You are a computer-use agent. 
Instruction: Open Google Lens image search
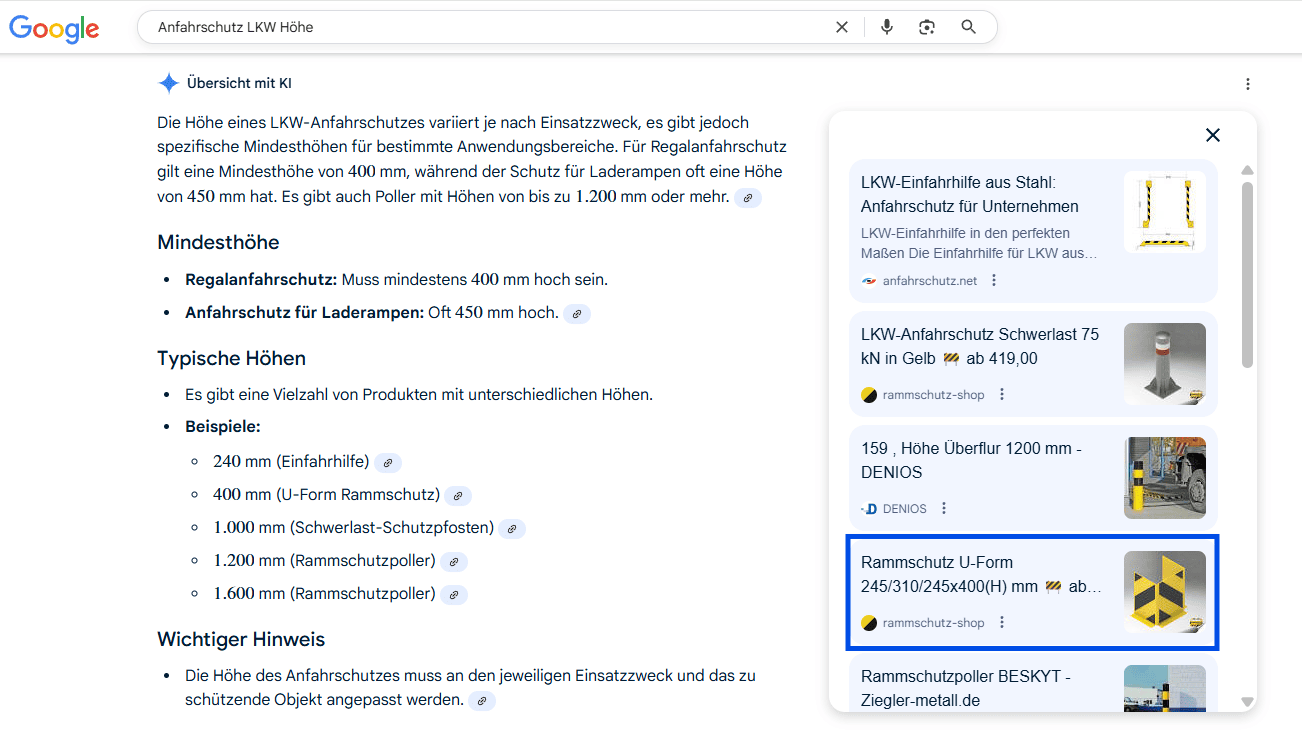(927, 27)
